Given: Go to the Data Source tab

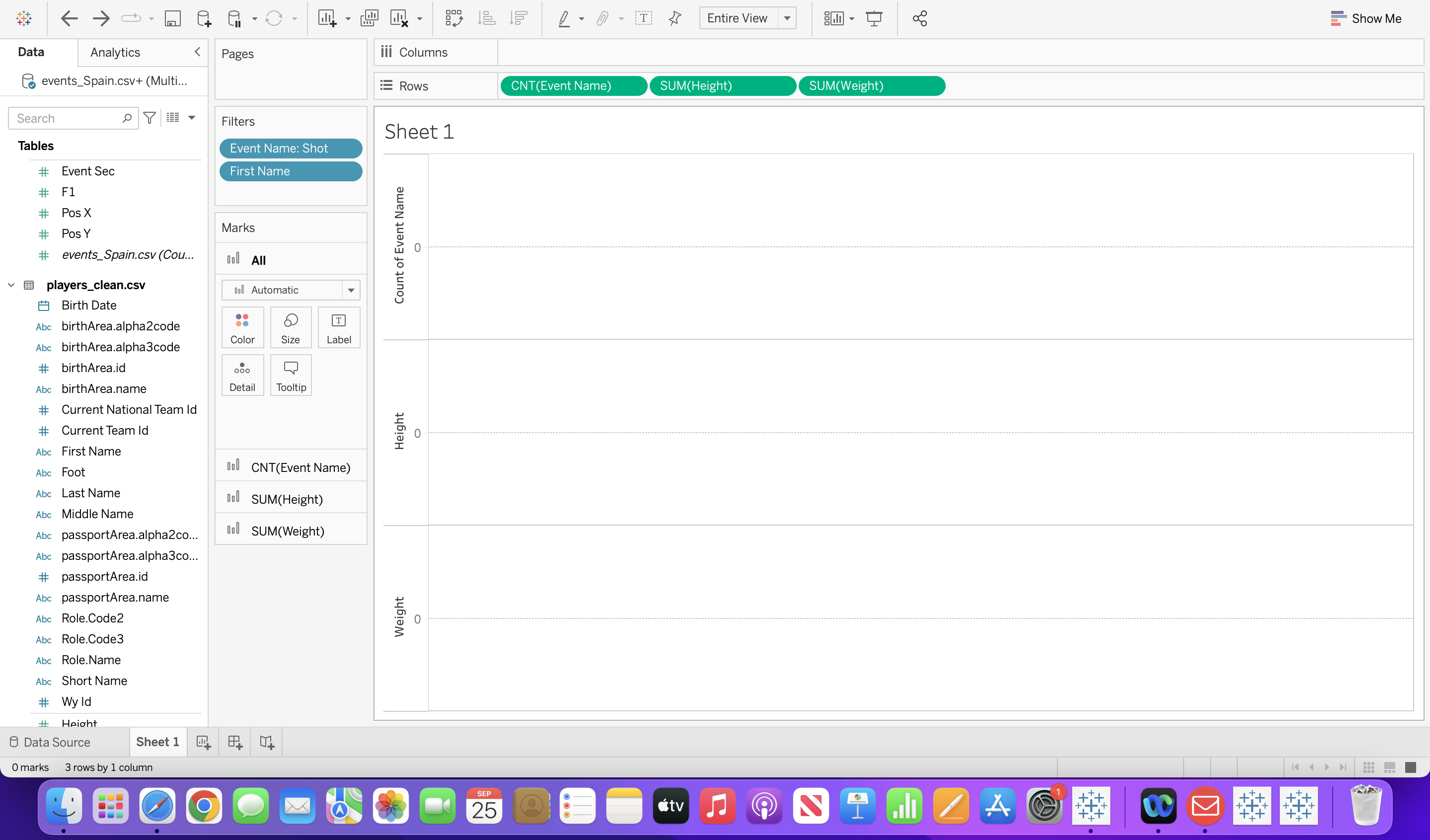Looking at the screenshot, I should tap(57, 742).
